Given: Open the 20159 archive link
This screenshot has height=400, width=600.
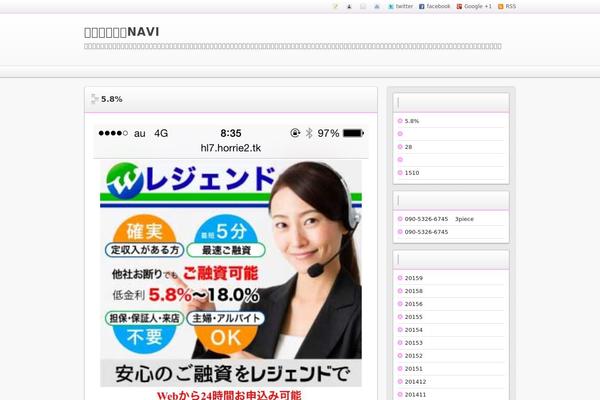Looking at the screenshot, I should tap(414, 278).
